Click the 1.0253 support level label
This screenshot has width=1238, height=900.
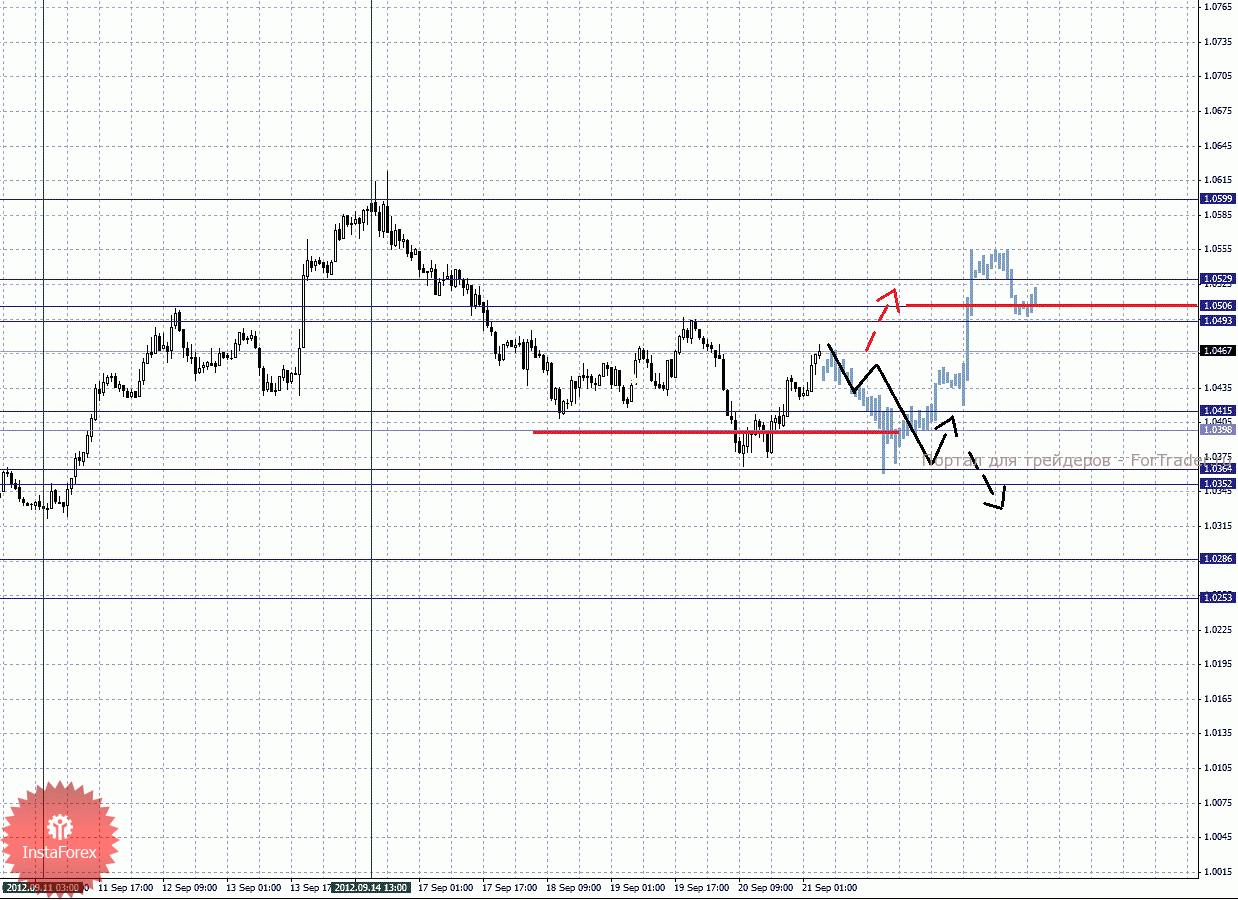pos(1217,597)
